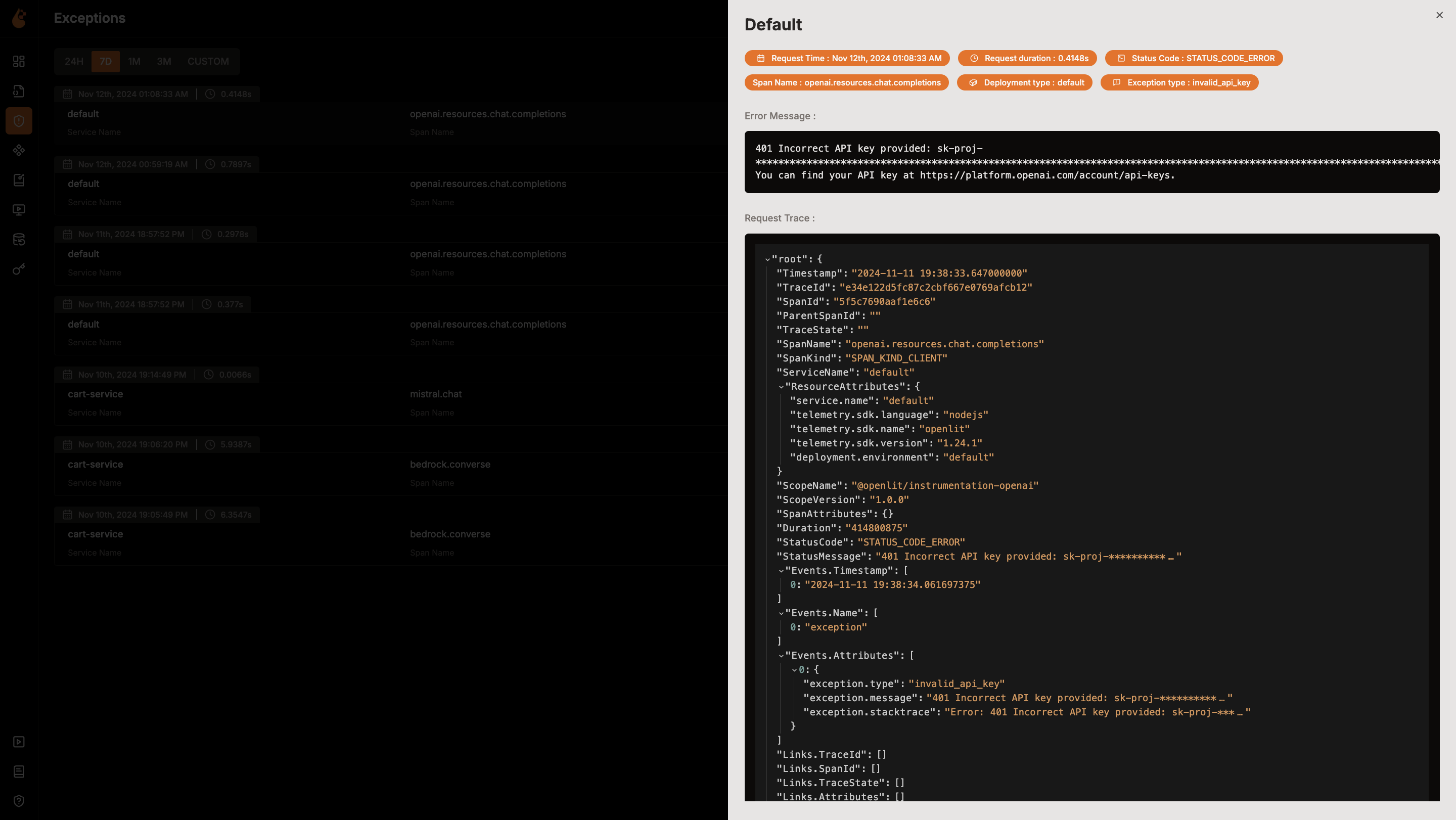This screenshot has width=1456, height=820.
Task: Open the Openground playground icon
Action: pos(19,210)
